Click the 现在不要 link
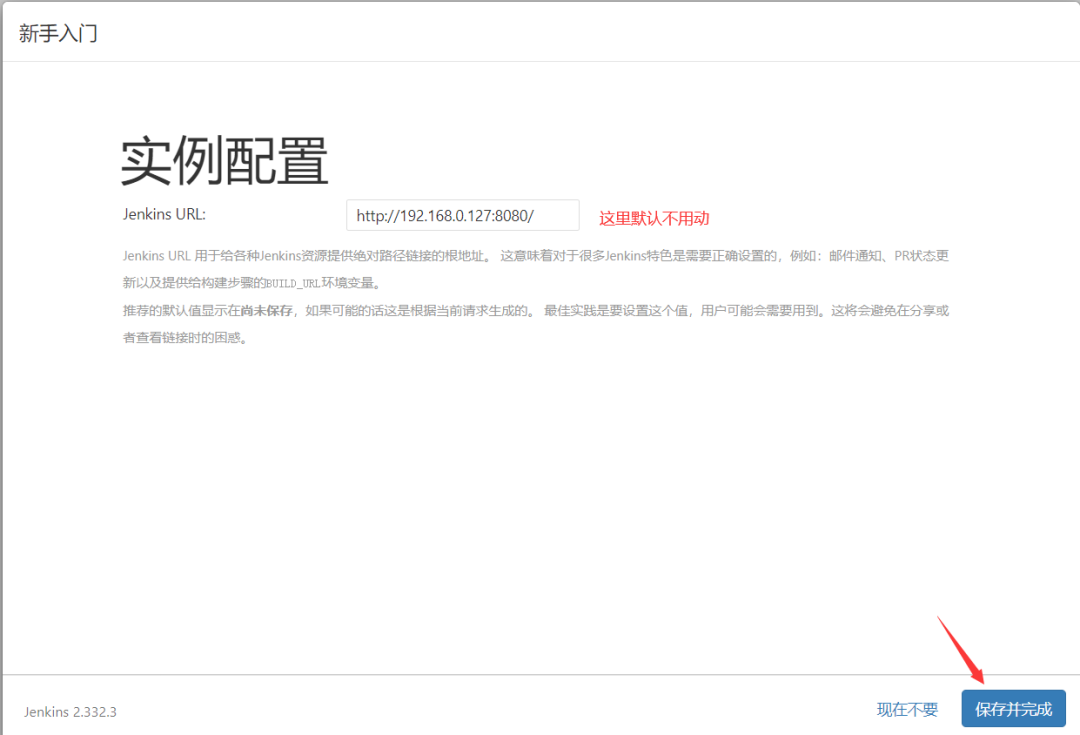Image resolution: width=1080 pixels, height=735 pixels. (905, 709)
